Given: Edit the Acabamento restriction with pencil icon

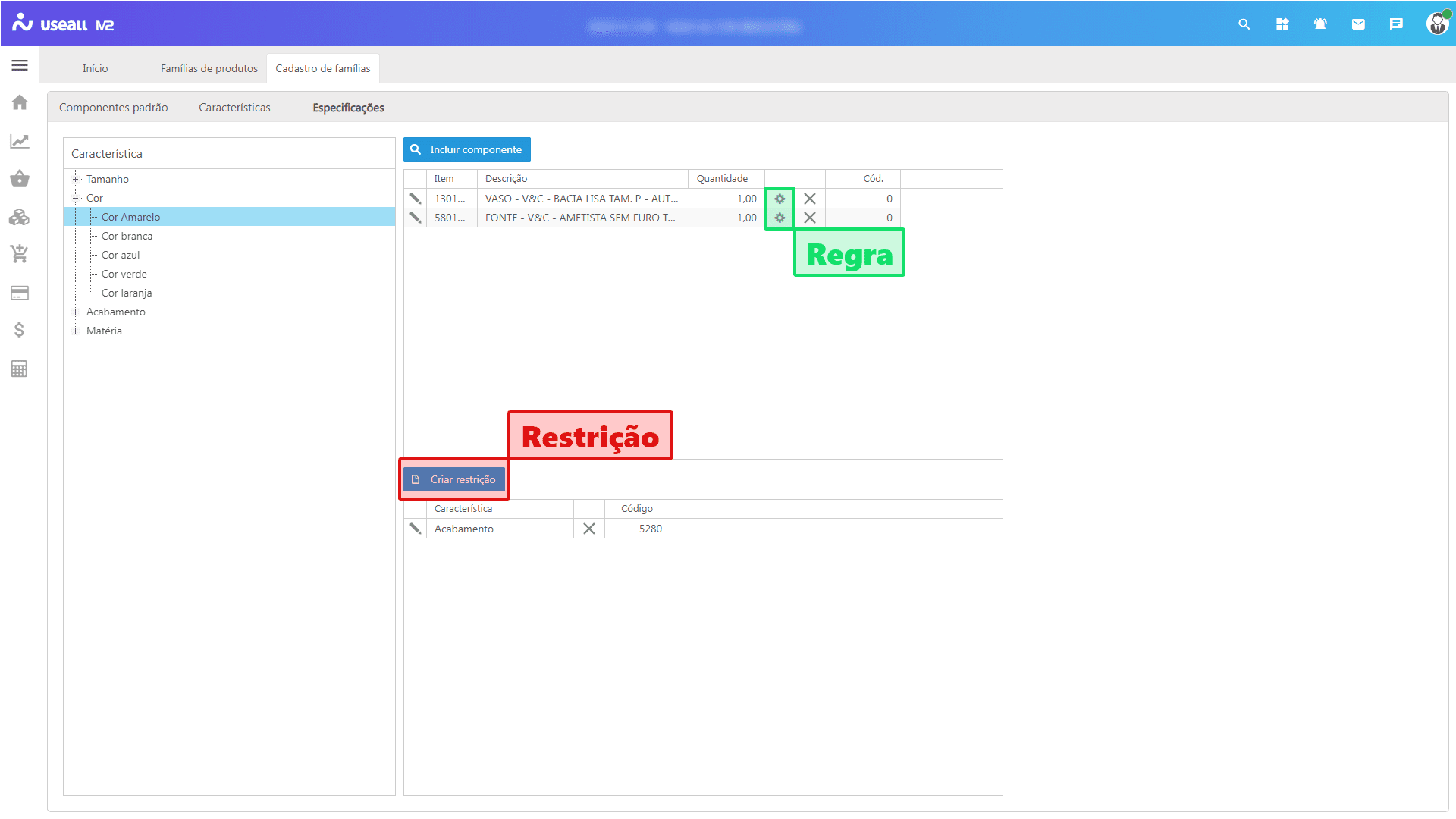Looking at the screenshot, I should pyautogui.click(x=416, y=529).
